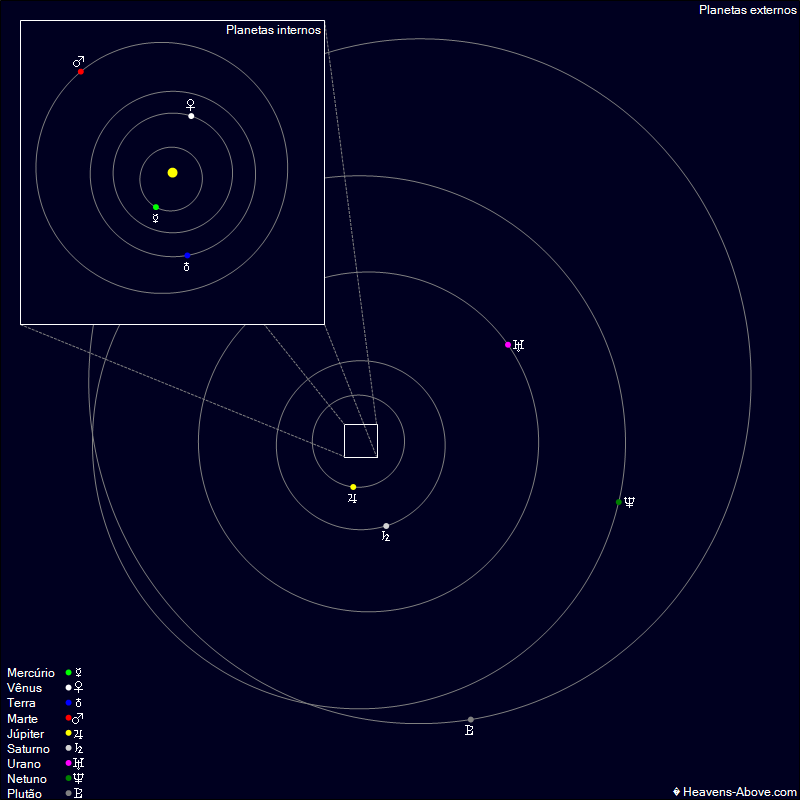Viewport: 800px width, 800px height.
Task: Click the 'Planetas internos' inset title
Action: [273, 30]
